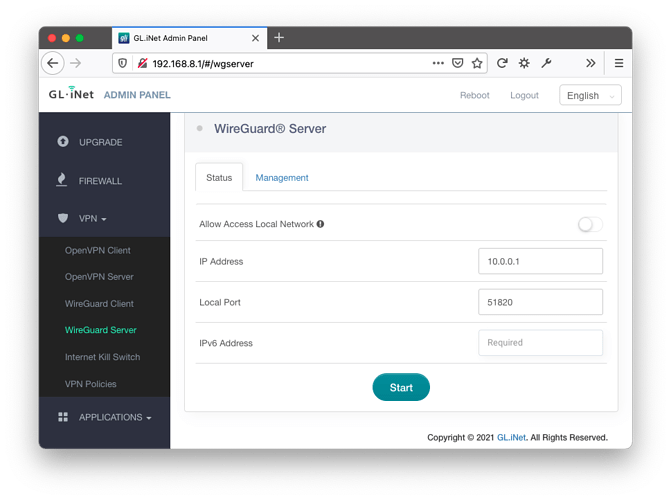This screenshot has width=671, height=500.
Task: Click the Applications grid icon
Action: tap(63, 417)
